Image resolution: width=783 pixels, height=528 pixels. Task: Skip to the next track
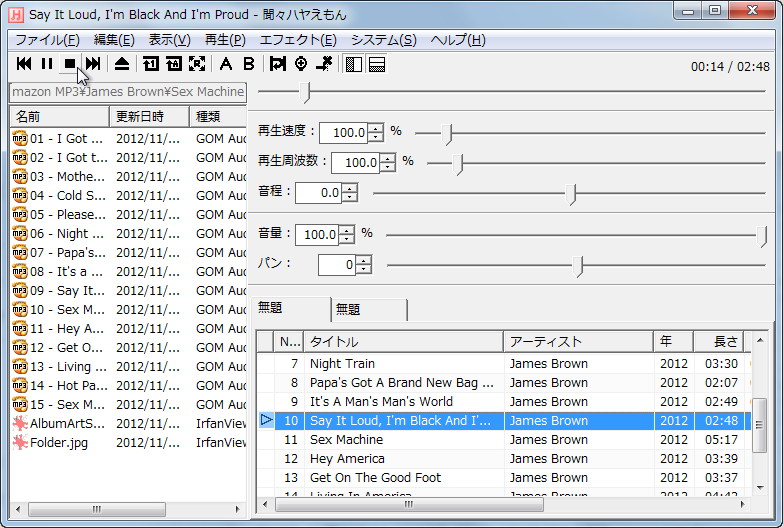pyautogui.click(x=93, y=63)
